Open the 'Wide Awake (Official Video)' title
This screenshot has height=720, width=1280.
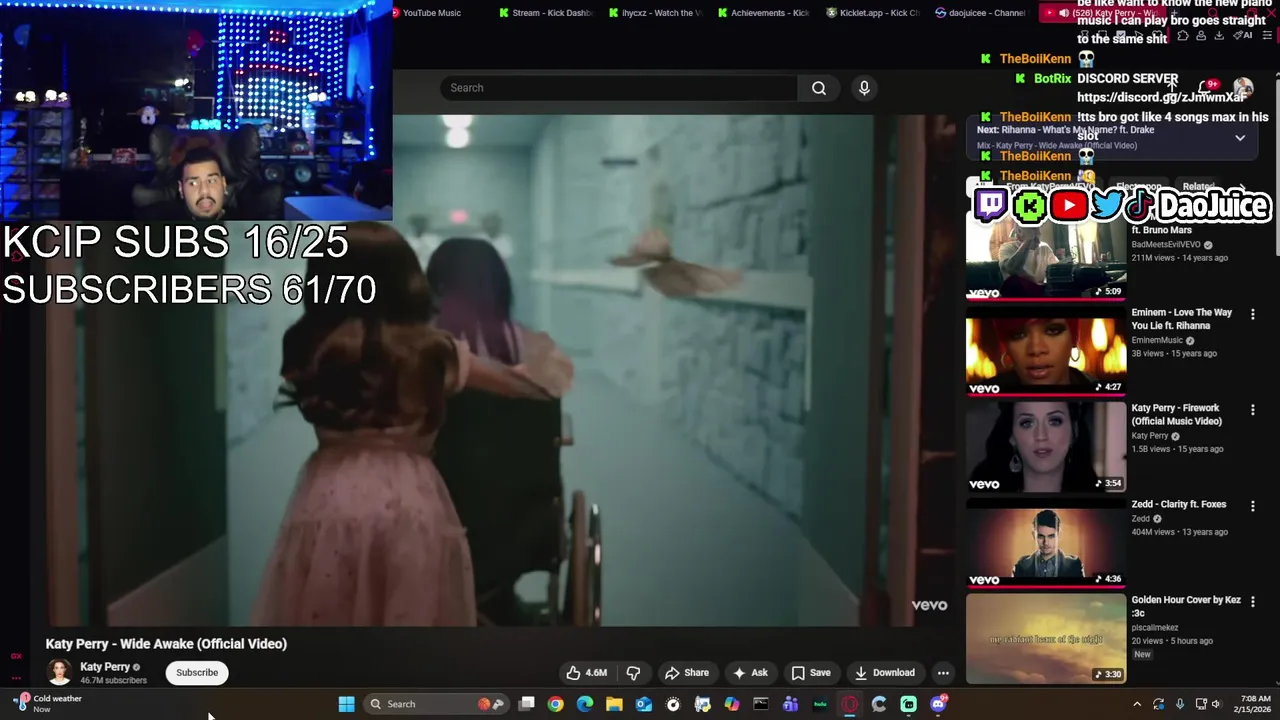[166, 644]
